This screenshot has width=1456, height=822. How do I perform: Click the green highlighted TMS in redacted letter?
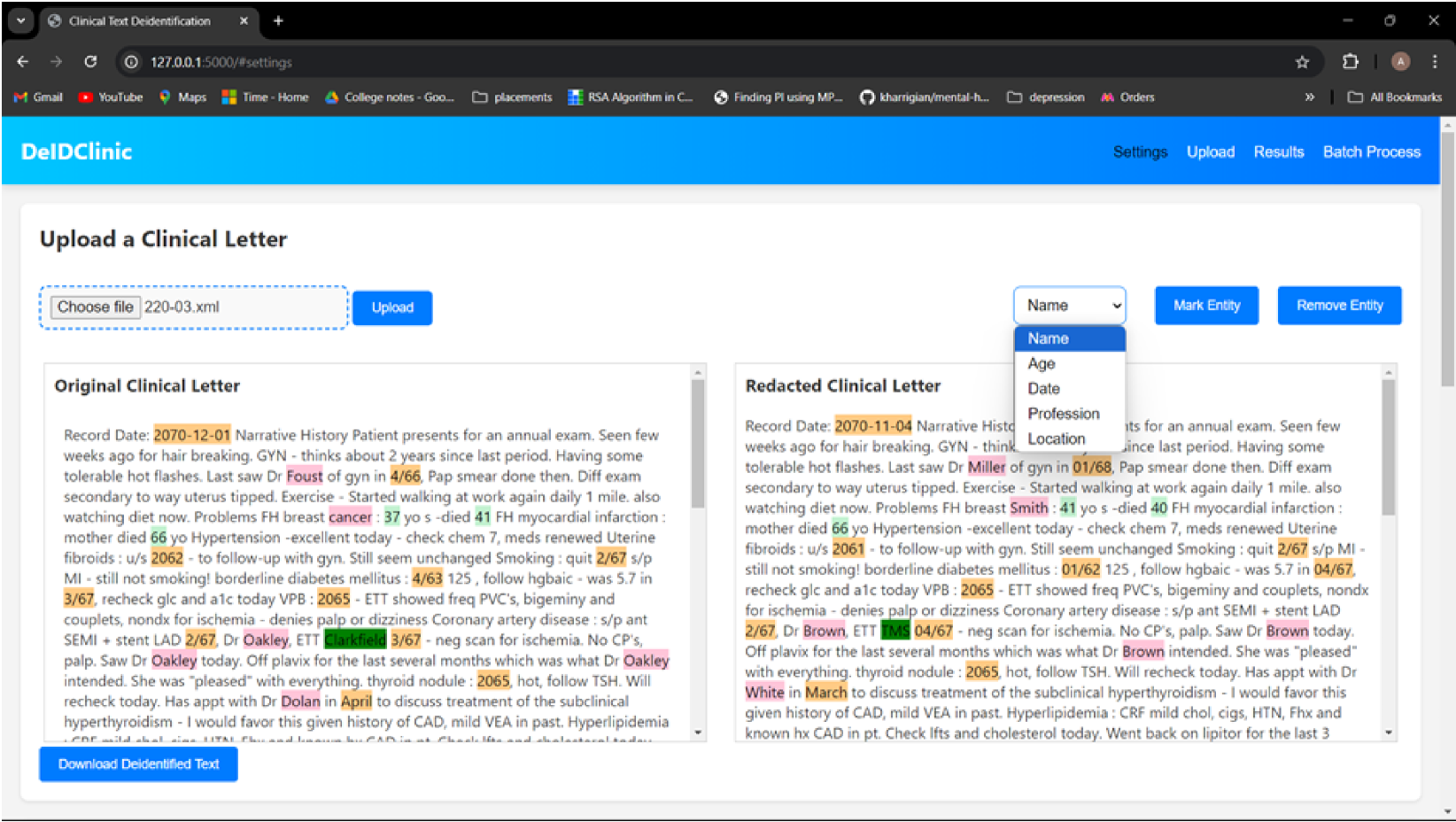tap(895, 631)
